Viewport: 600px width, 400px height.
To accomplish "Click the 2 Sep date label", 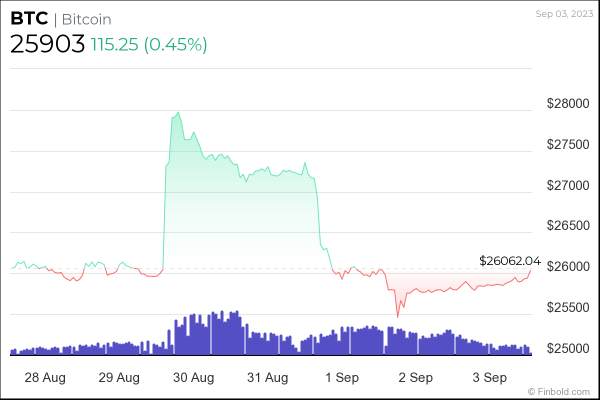I will (416, 378).
